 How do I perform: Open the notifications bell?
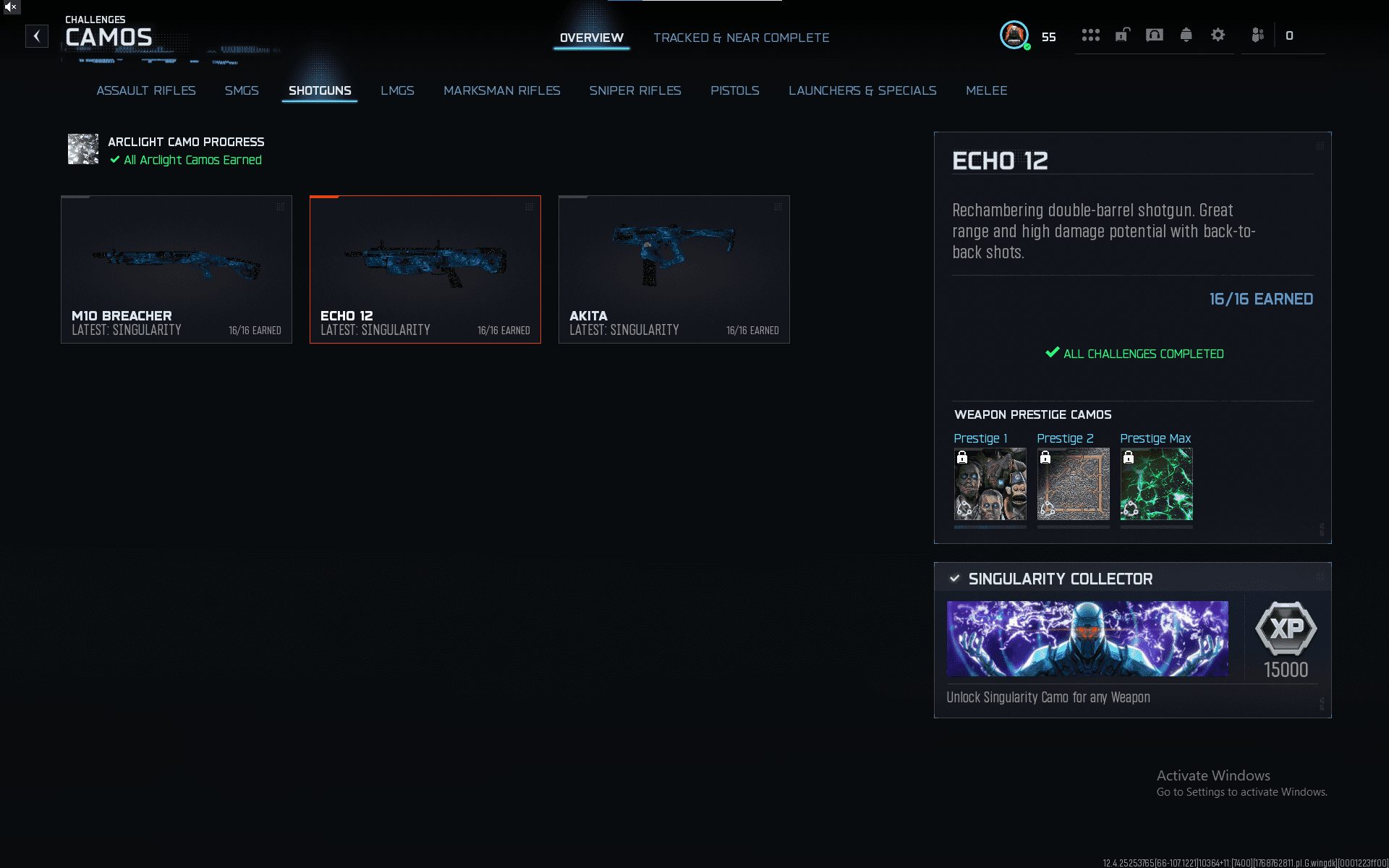(x=1186, y=35)
